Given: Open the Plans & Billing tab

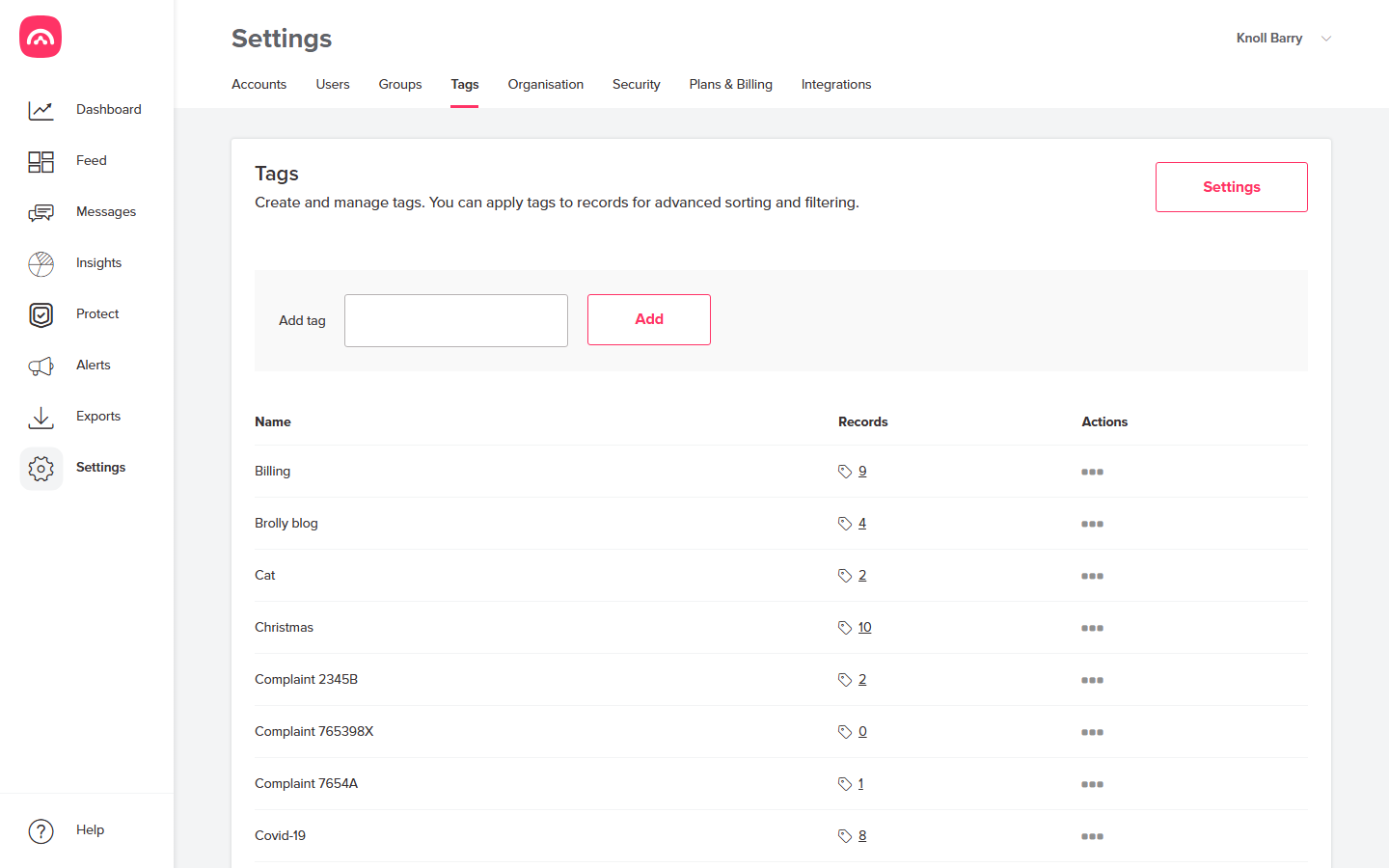Looking at the screenshot, I should tap(731, 84).
